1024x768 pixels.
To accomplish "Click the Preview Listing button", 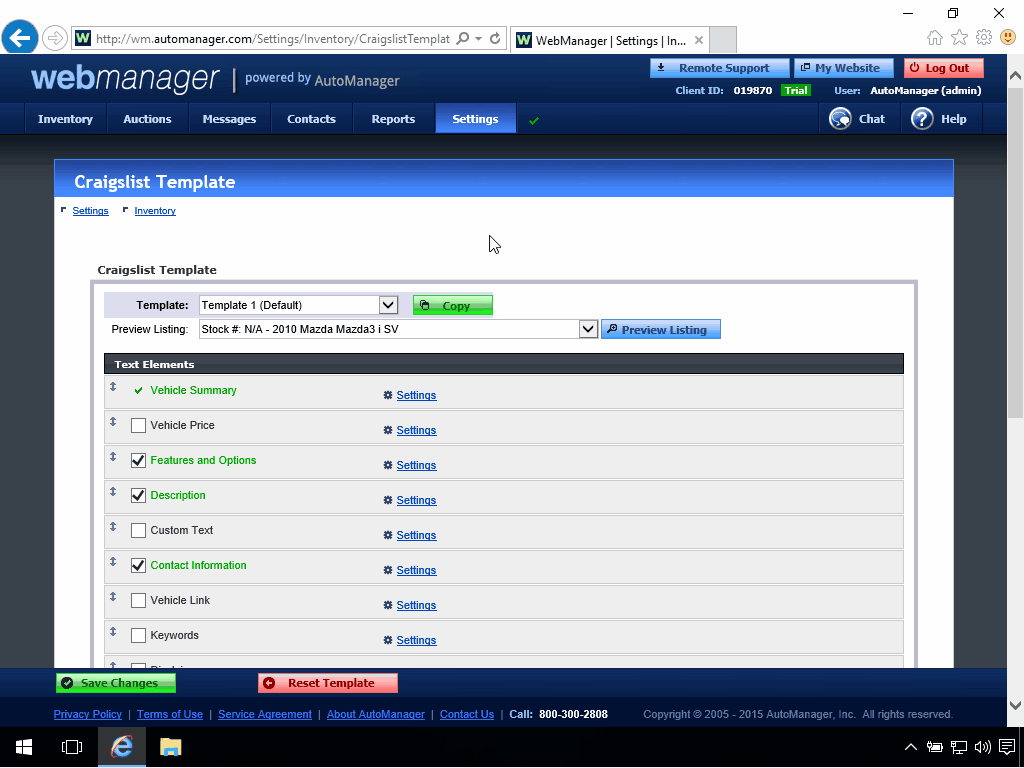I will pyautogui.click(x=661, y=329).
